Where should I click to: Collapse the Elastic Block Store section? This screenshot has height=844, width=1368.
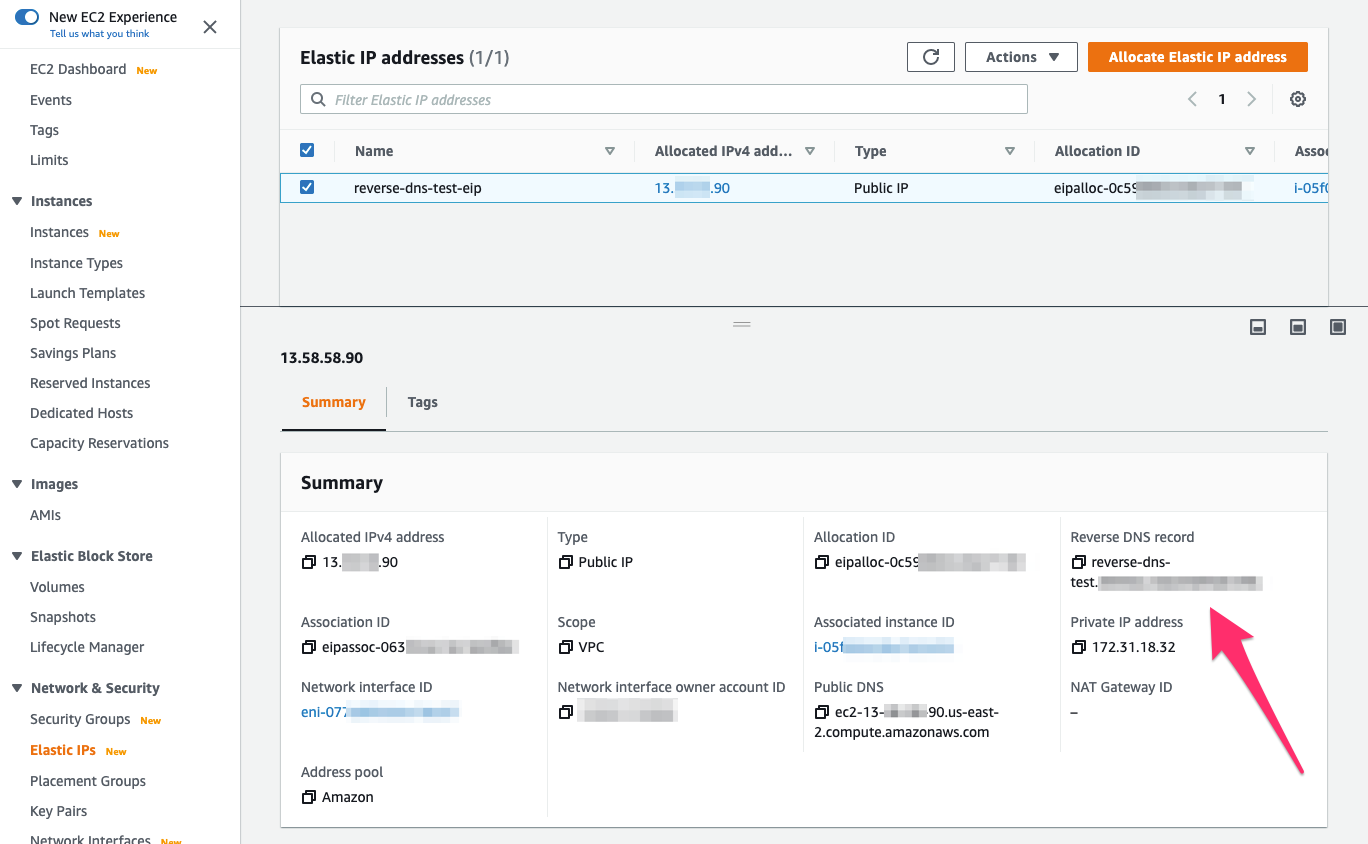coord(17,556)
